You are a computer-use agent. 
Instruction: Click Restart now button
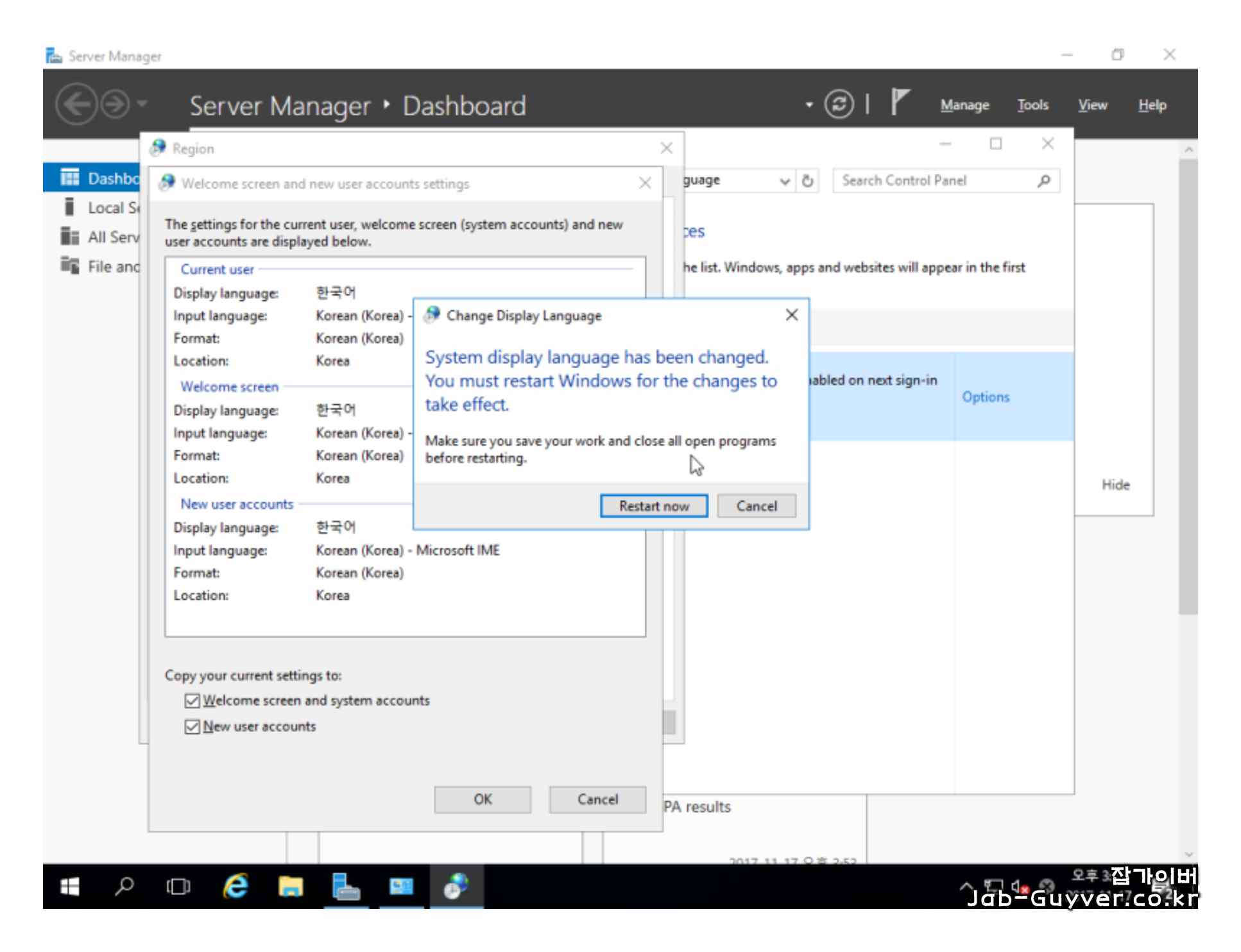pyautogui.click(x=653, y=506)
